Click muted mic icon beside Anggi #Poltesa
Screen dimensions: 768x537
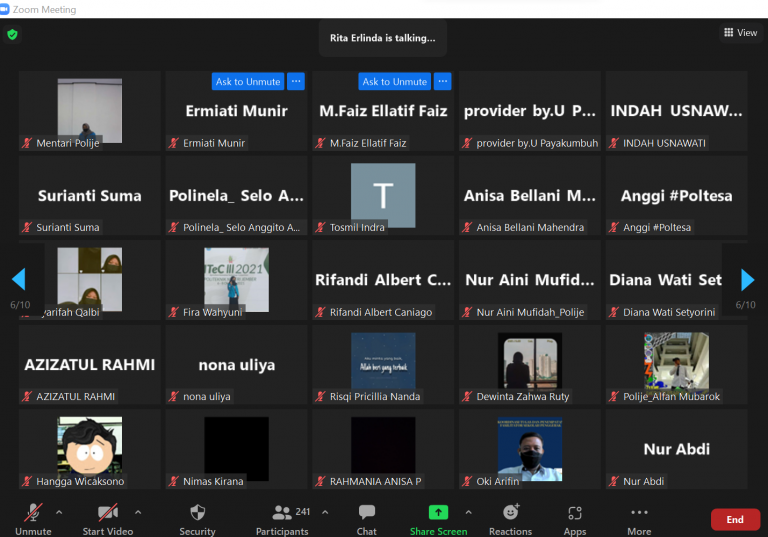(614, 227)
